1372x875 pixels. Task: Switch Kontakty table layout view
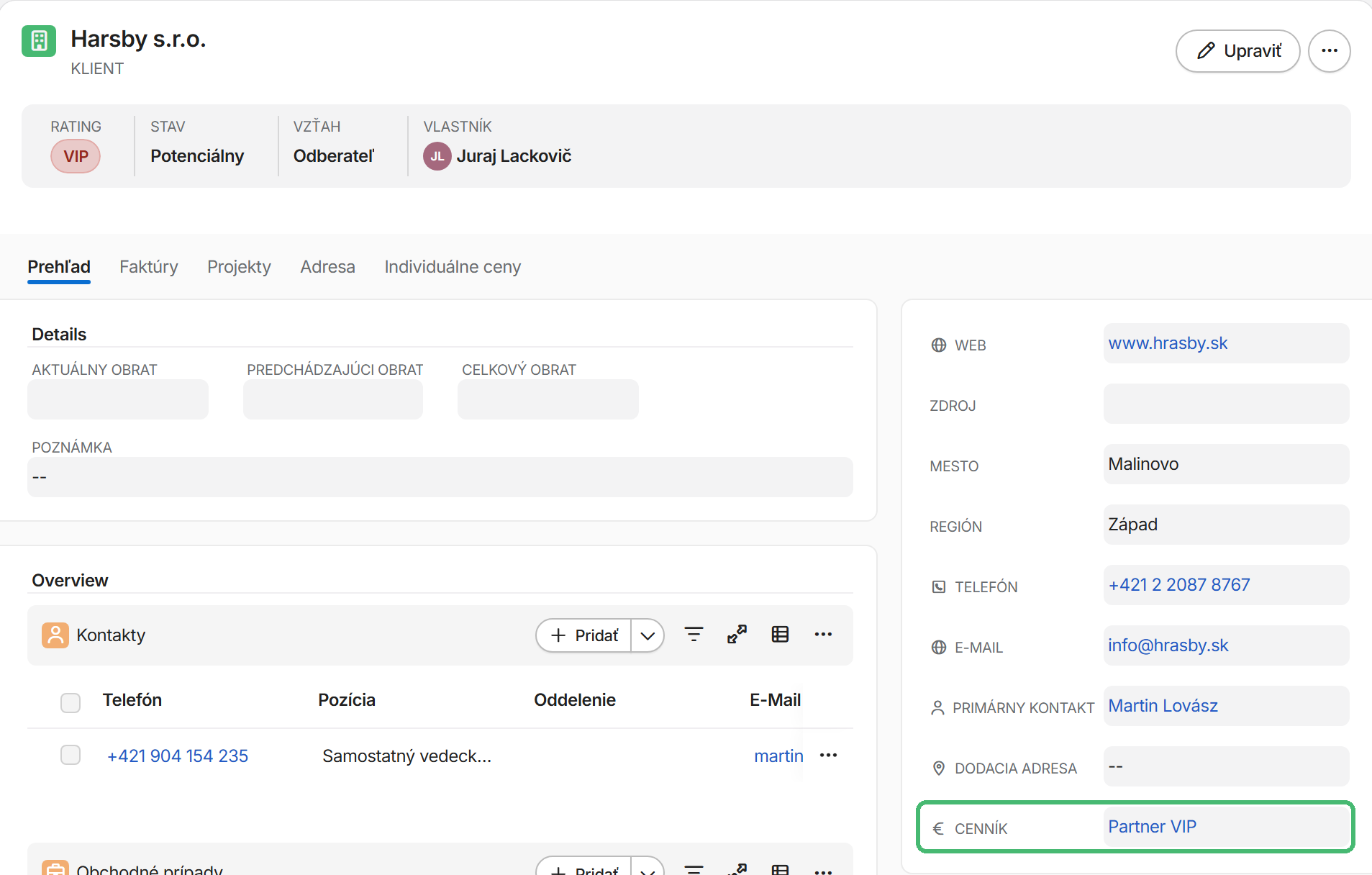(780, 635)
